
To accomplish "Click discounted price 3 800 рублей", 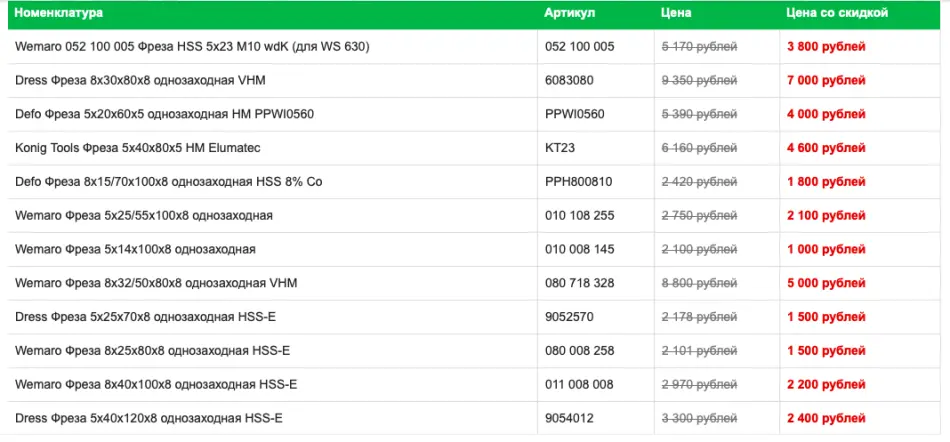I will click(826, 46).
